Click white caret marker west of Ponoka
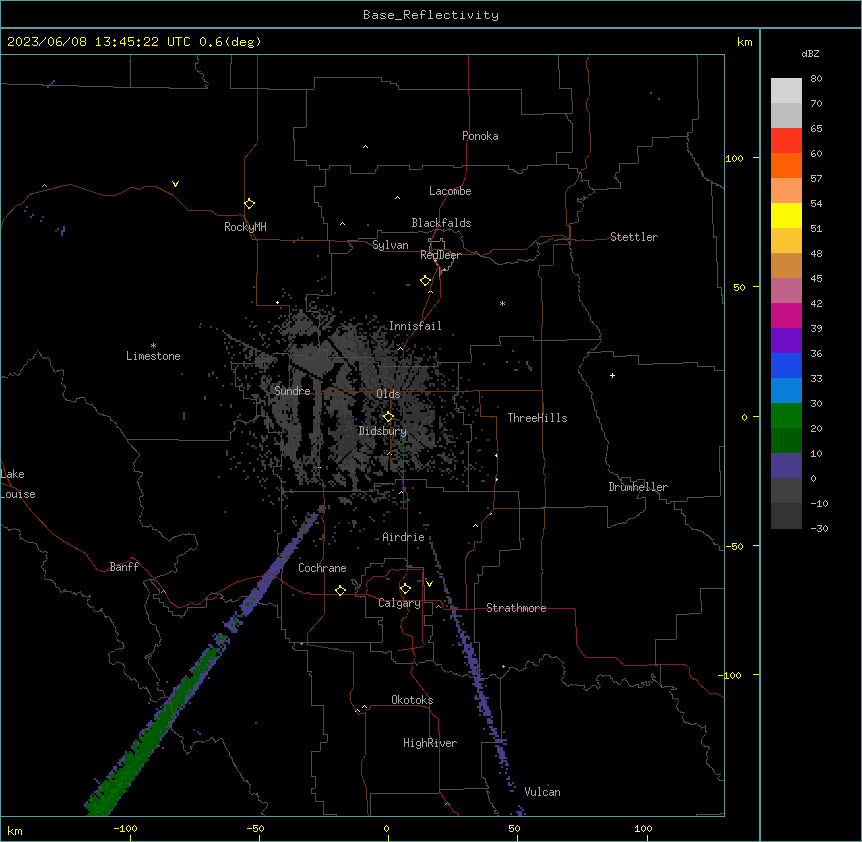Viewport: 862px width, 842px height. pos(366,147)
